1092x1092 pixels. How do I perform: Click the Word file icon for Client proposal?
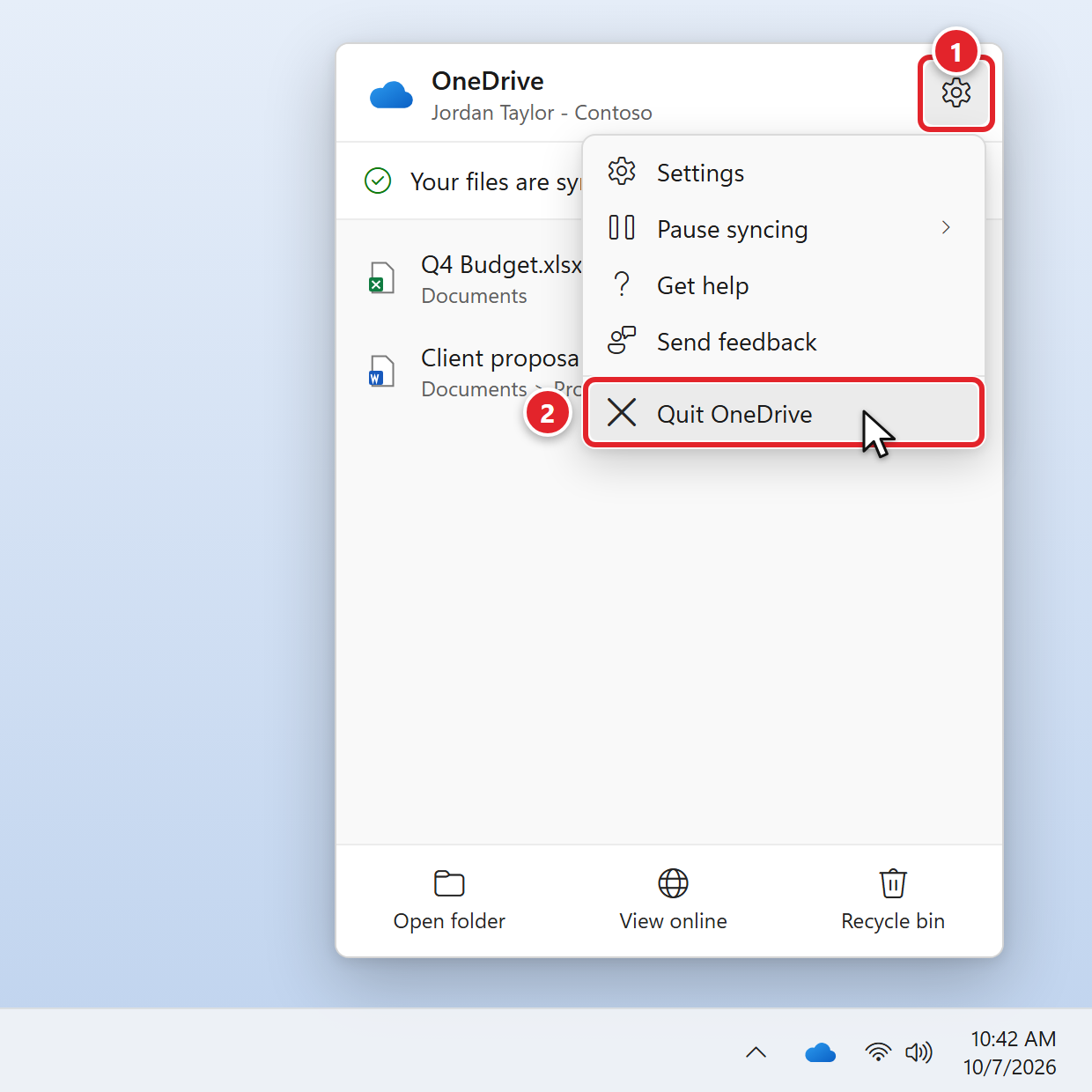[381, 372]
